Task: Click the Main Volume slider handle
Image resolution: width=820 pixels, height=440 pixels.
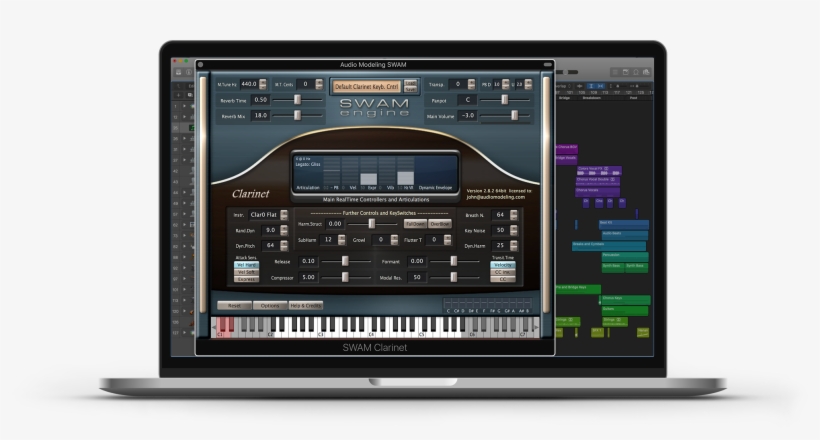Action: click(515, 115)
